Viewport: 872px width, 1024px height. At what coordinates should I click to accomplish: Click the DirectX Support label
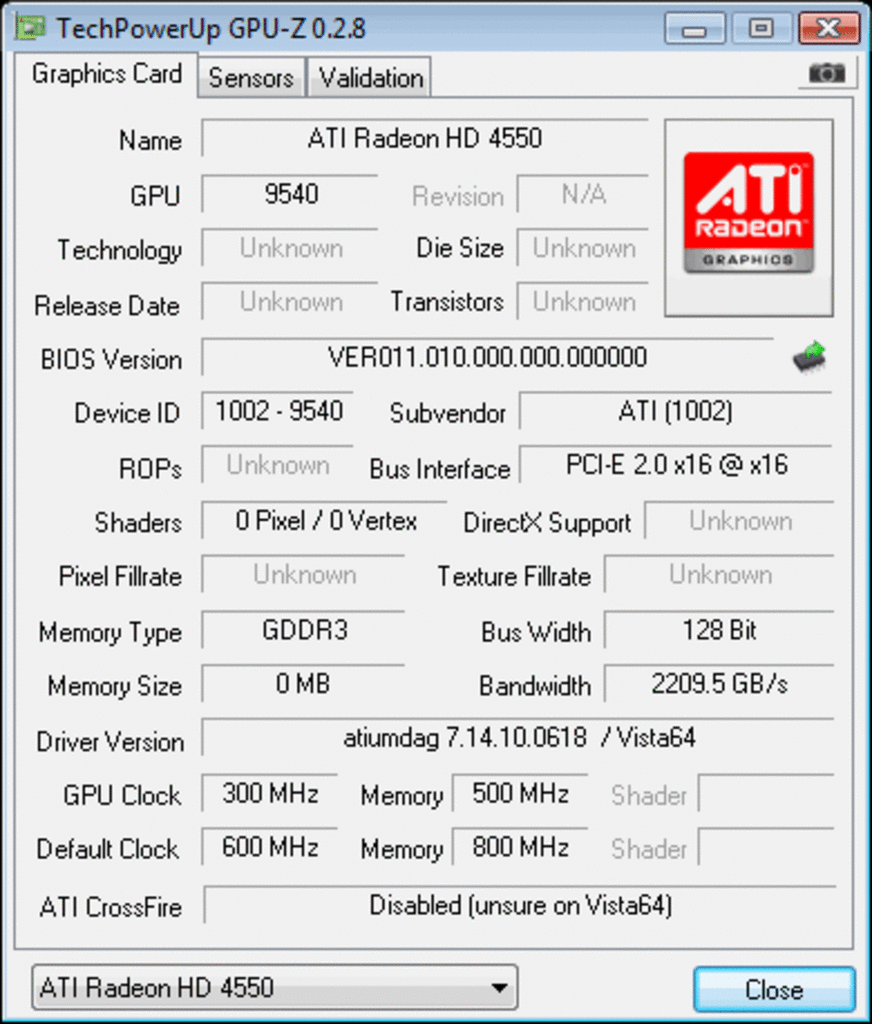[547, 523]
